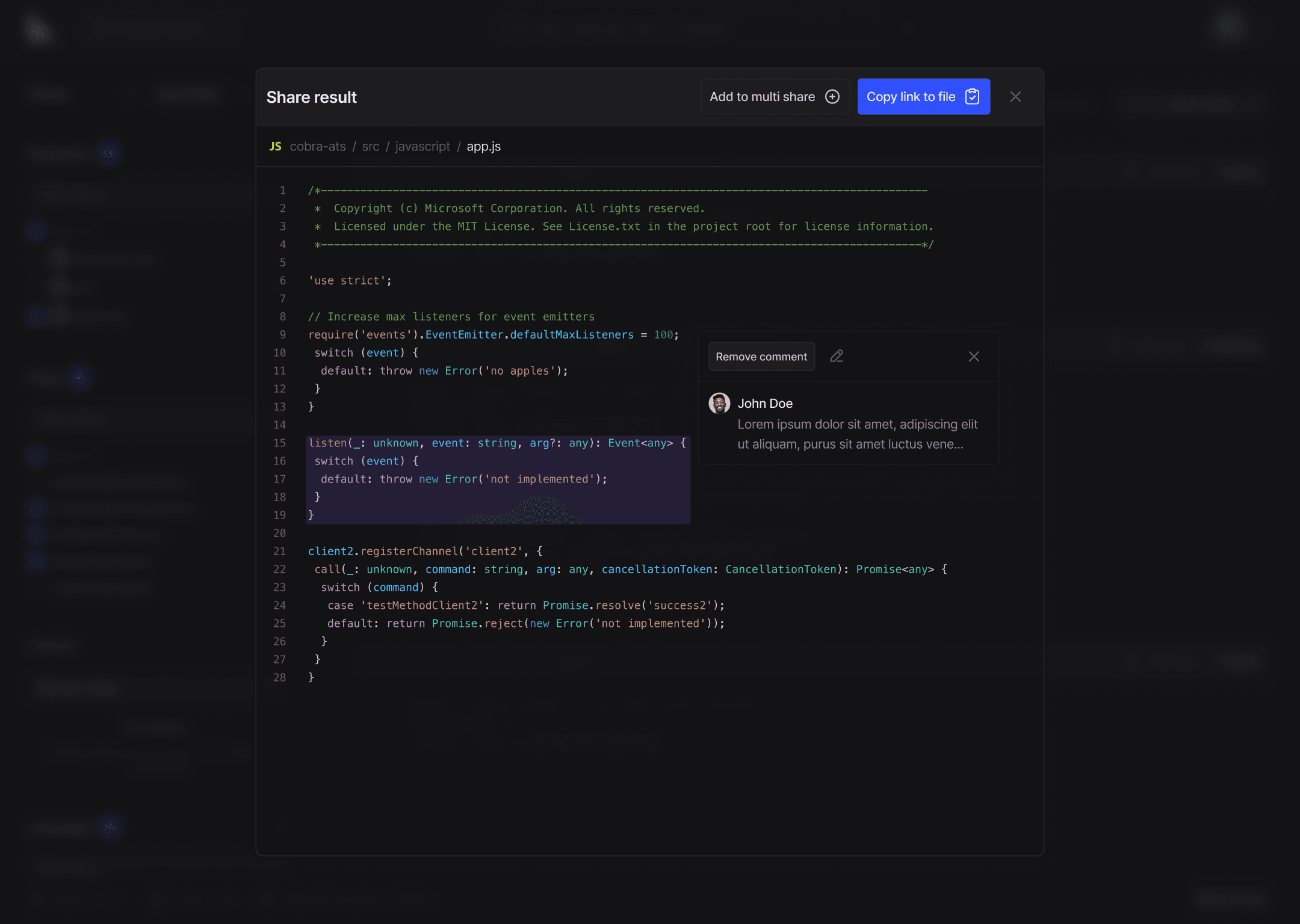This screenshot has width=1300, height=924.
Task: Click the call(_: unknown, command line
Action: click(x=631, y=570)
